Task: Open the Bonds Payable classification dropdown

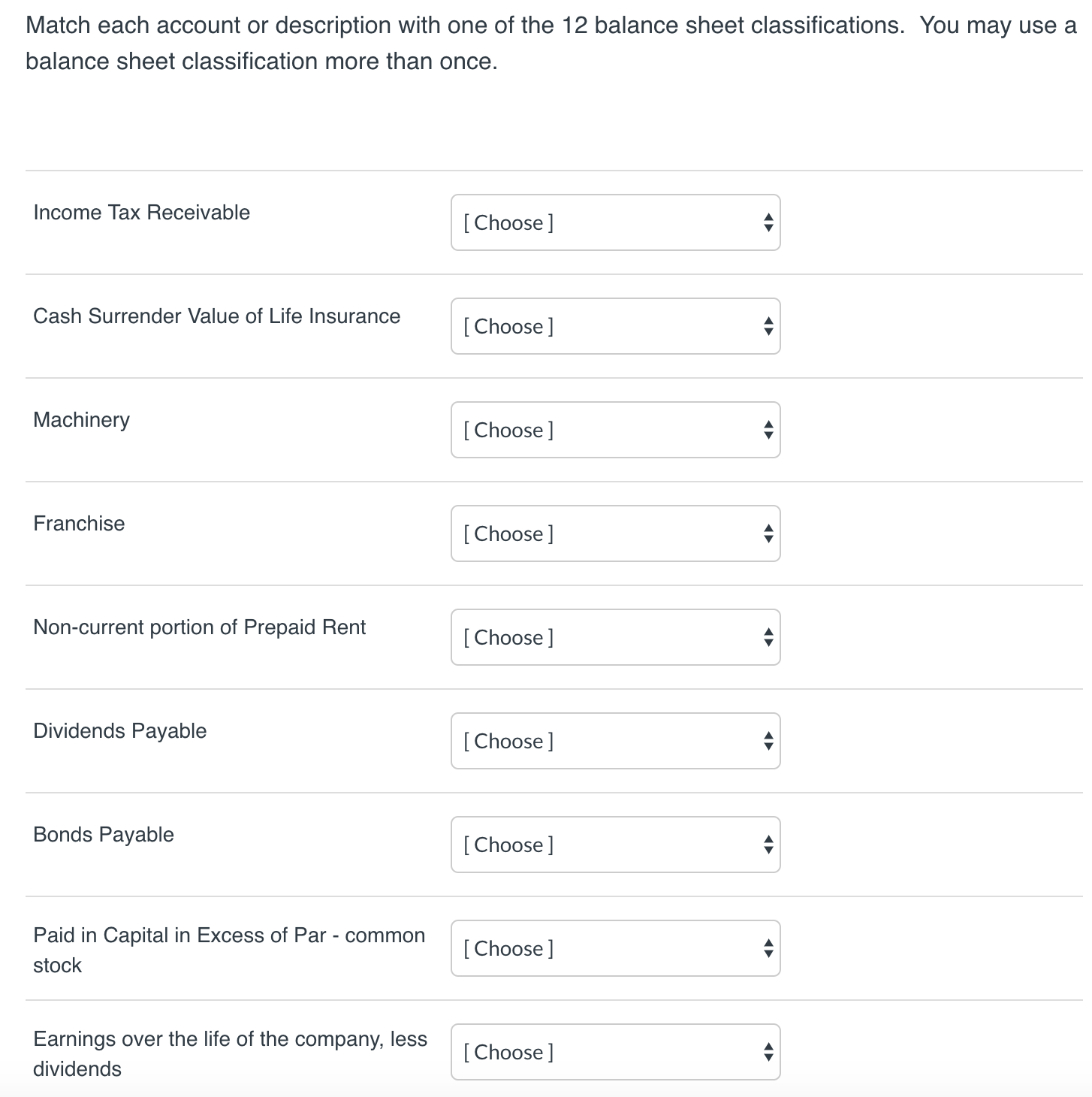Action: (x=616, y=845)
